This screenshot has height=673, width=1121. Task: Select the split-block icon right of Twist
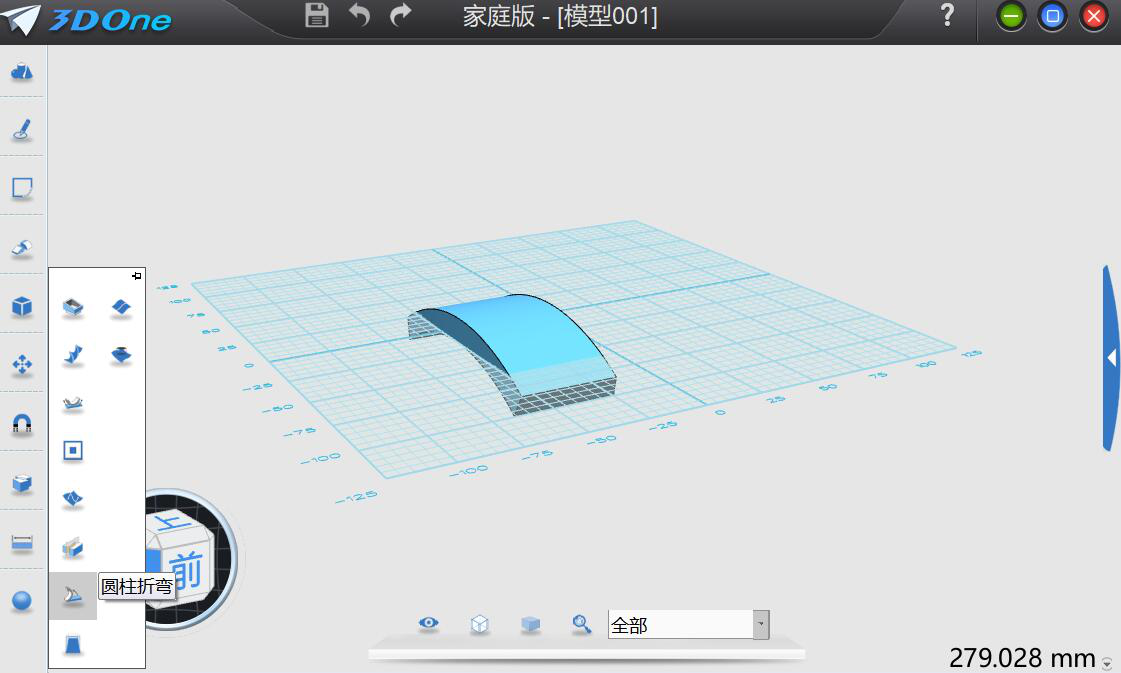pyautogui.click(x=122, y=354)
